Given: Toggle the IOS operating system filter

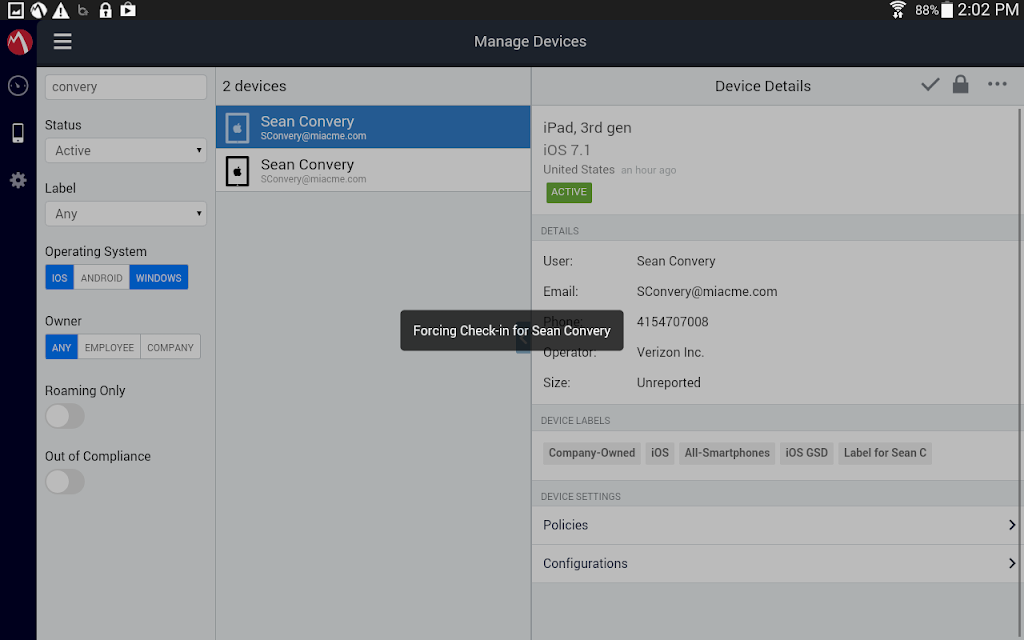Looking at the screenshot, I should pyautogui.click(x=59, y=278).
